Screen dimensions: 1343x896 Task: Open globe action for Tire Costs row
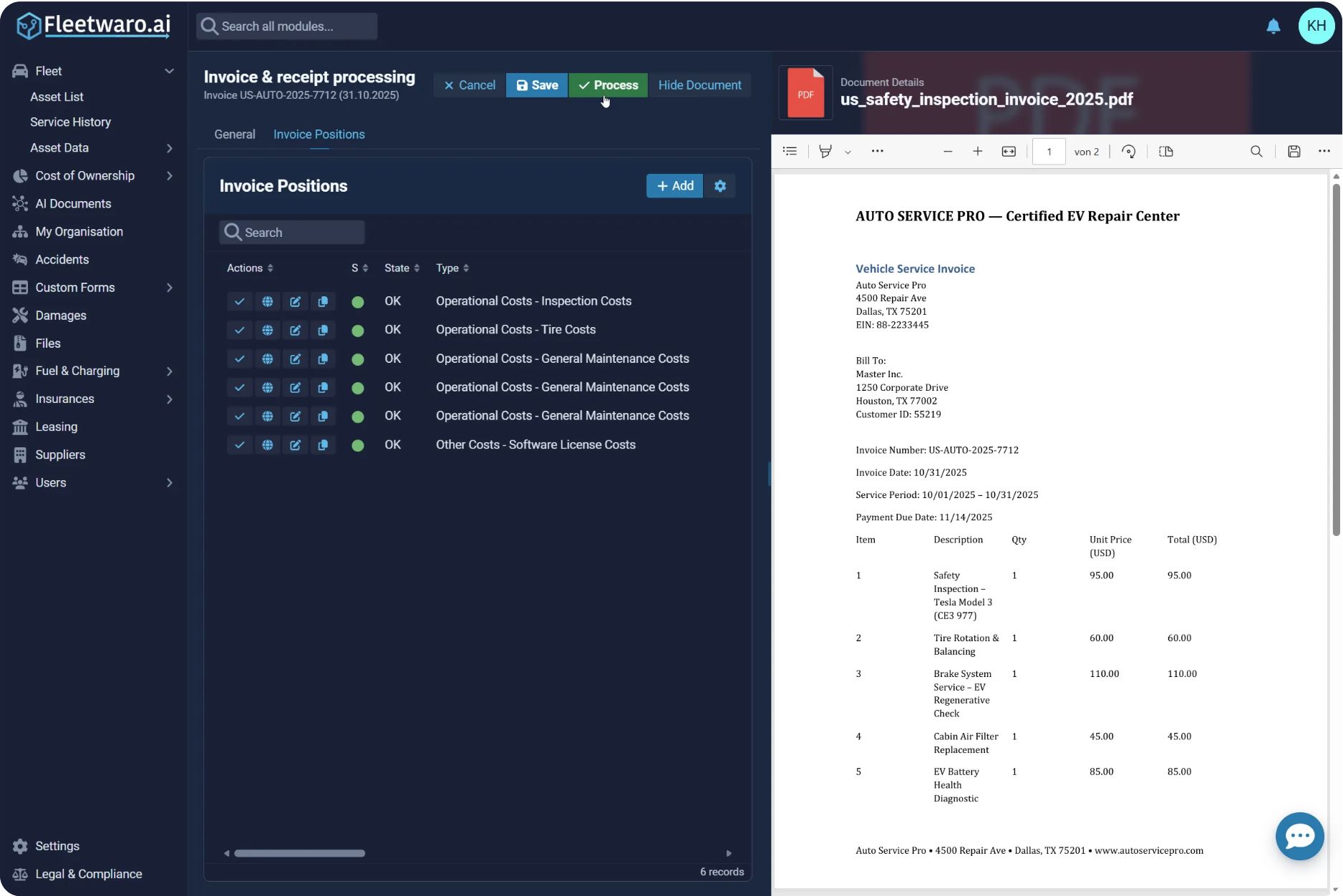tap(268, 330)
